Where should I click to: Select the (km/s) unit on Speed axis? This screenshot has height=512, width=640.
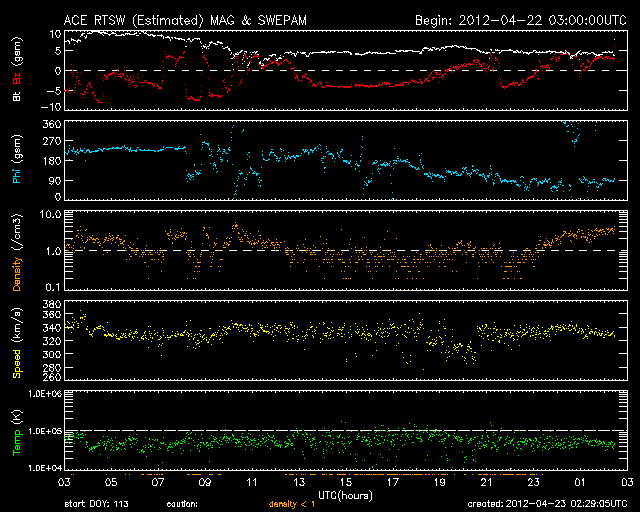17,326
